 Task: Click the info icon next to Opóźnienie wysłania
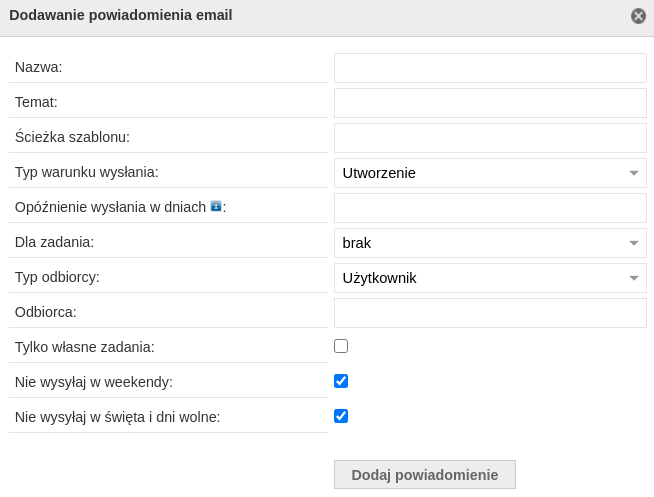216,206
